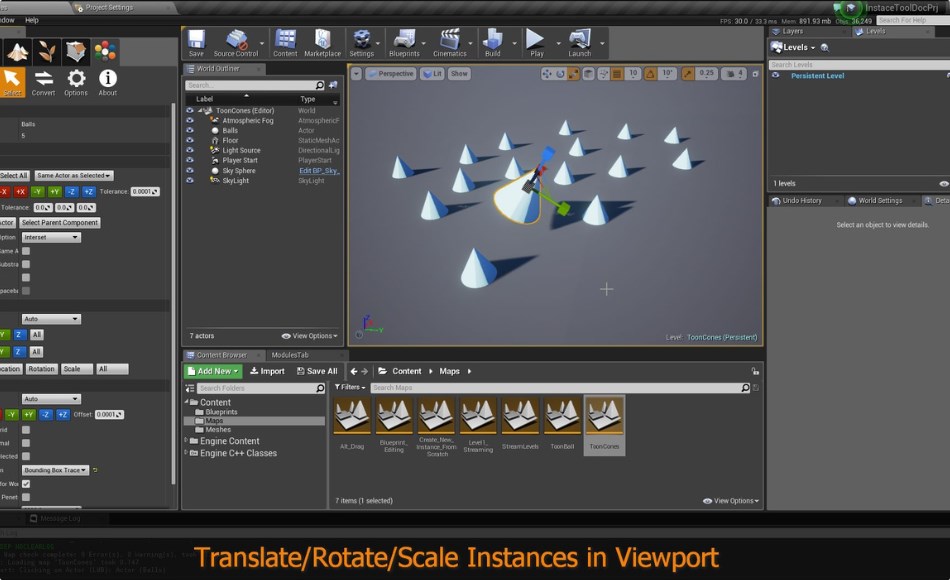
Task: Collapse the ToonCones (Editor) tree item
Action: click(200, 110)
